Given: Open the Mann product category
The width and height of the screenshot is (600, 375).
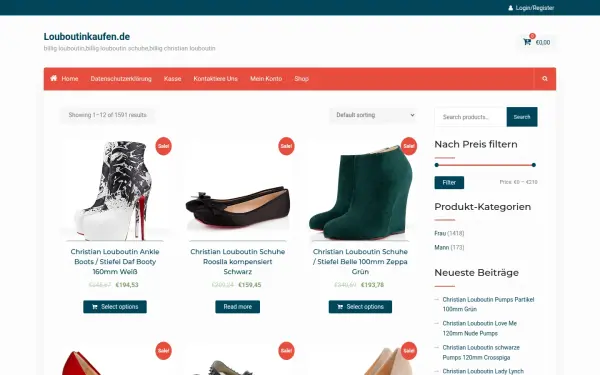Looking at the screenshot, I should (442, 248).
